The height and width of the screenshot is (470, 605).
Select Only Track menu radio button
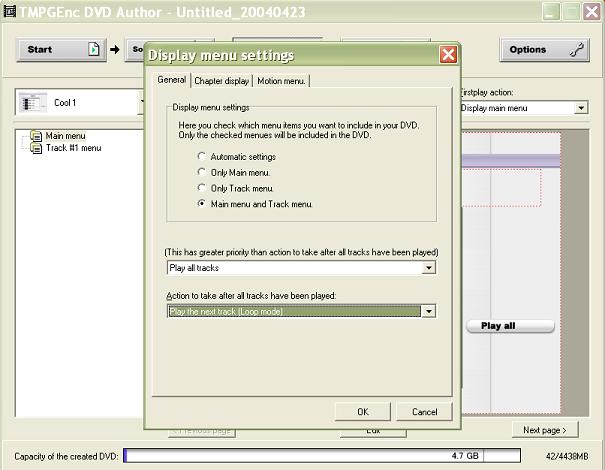click(201, 188)
